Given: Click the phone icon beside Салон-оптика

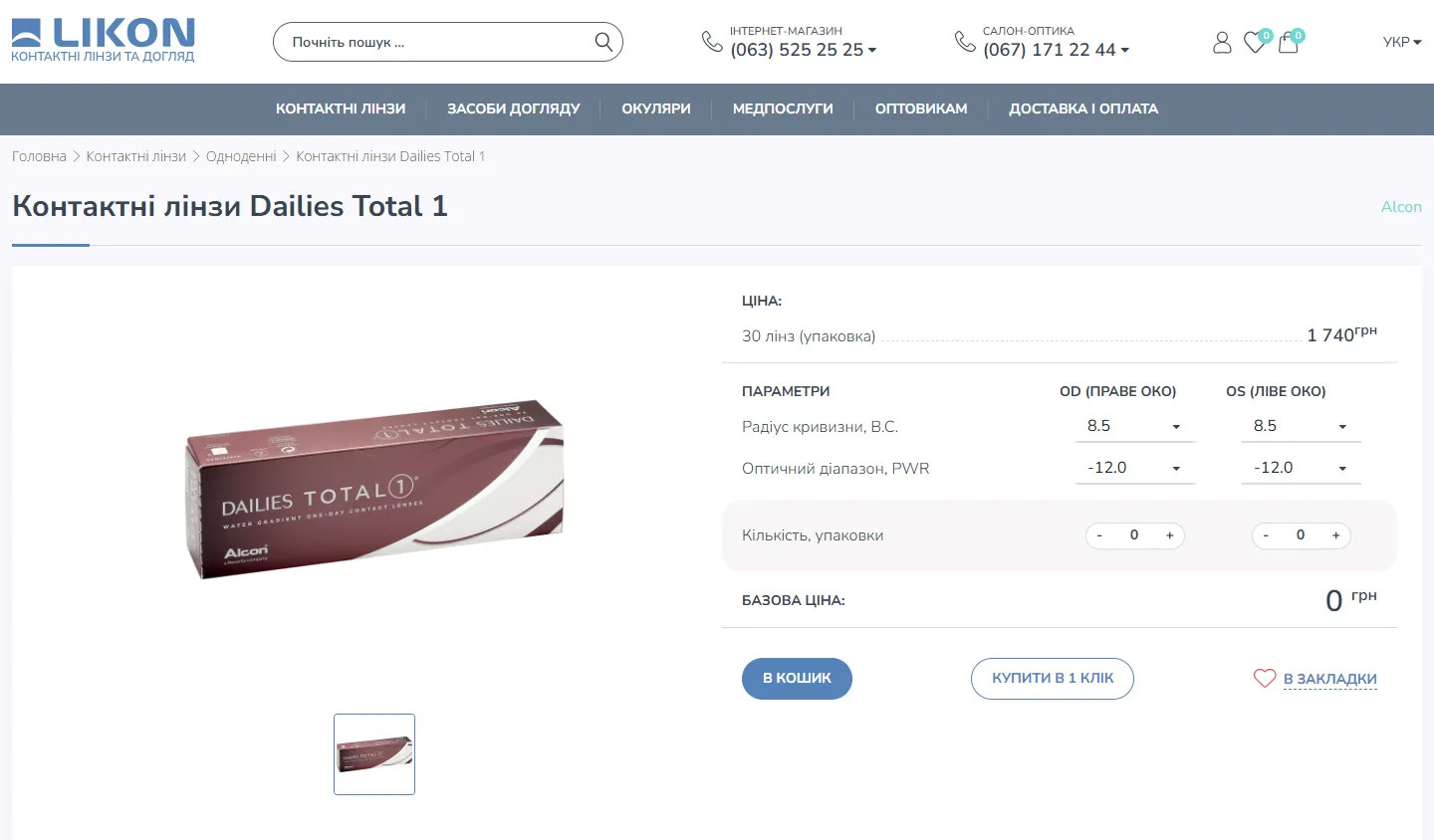Looking at the screenshot, I should [x=965, y=41].
